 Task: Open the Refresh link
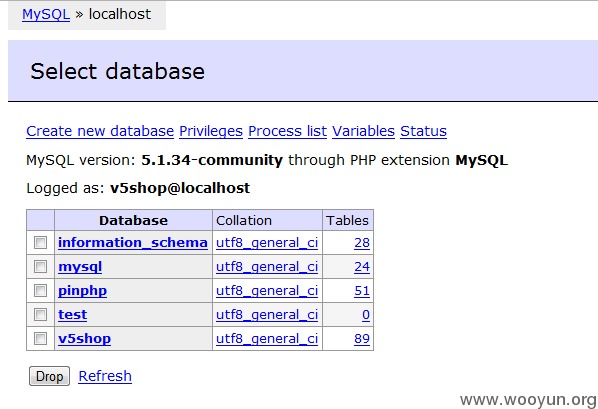pyautogui.click(x=105, y=376)
